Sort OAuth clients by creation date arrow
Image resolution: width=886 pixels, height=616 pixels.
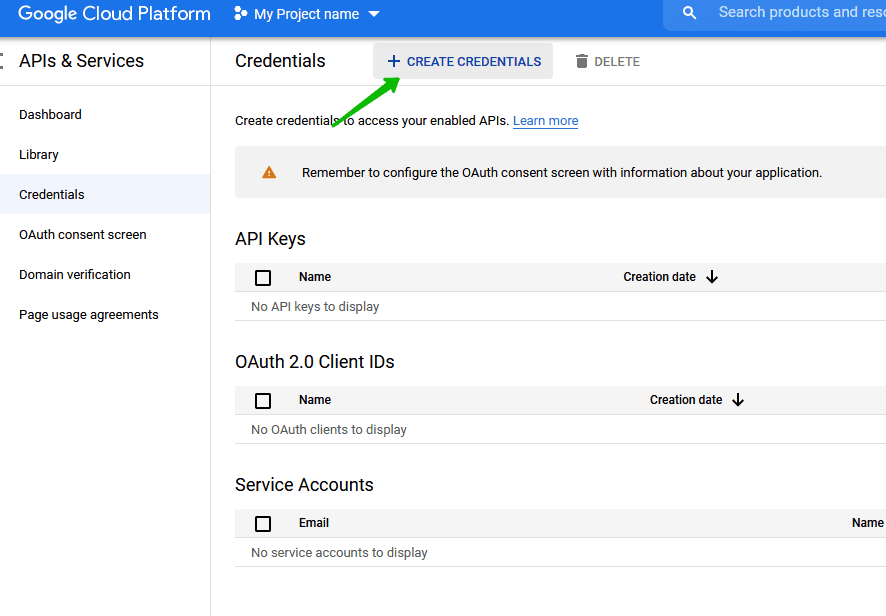pos(738,400)
